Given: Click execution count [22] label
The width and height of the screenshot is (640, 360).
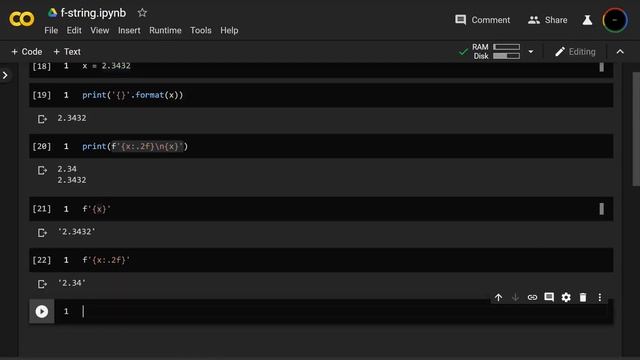Looking at the screenshot, I should [x=42, y=260].
